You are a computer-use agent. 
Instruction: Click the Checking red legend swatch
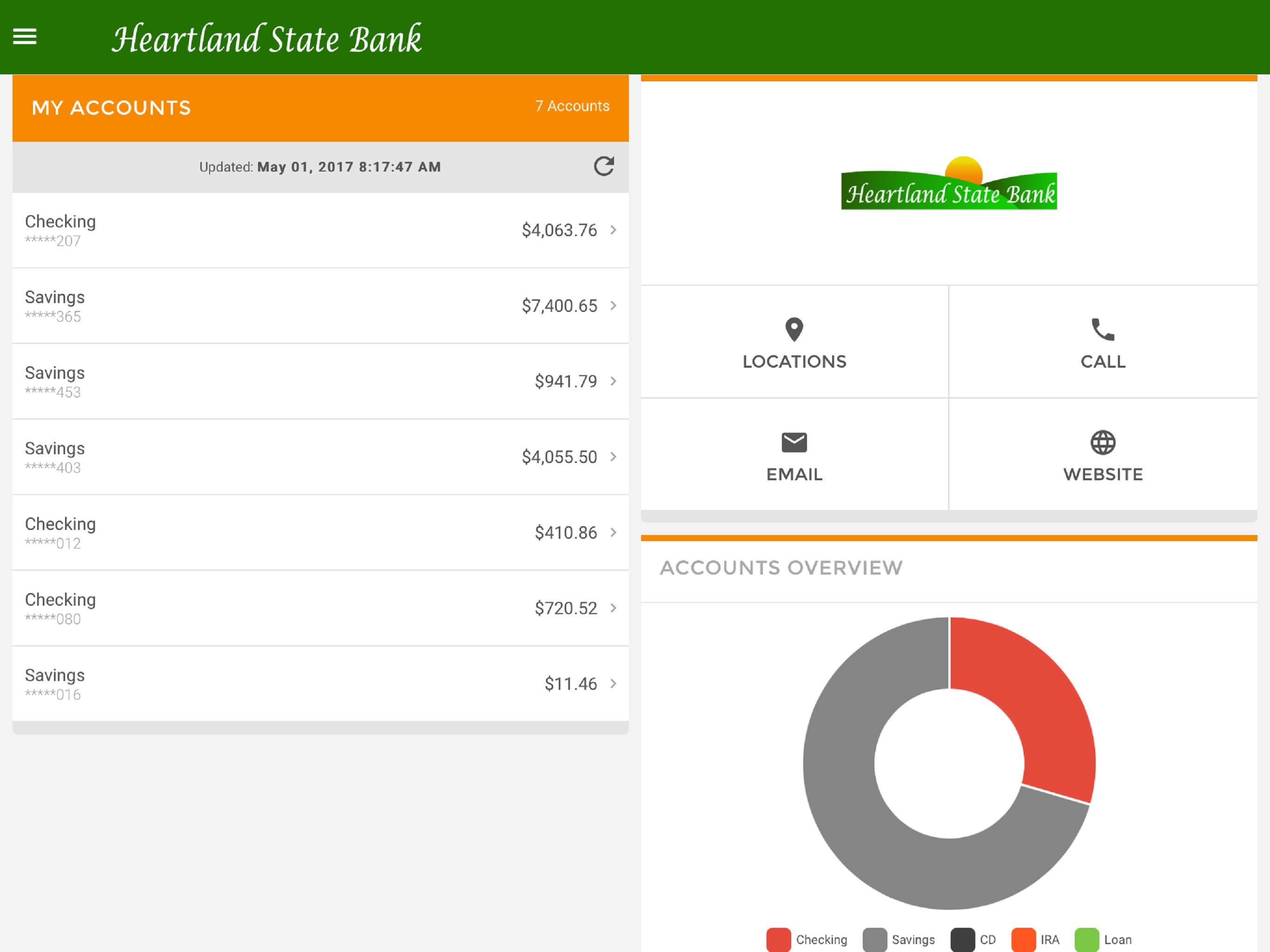(x=778, y=940)
